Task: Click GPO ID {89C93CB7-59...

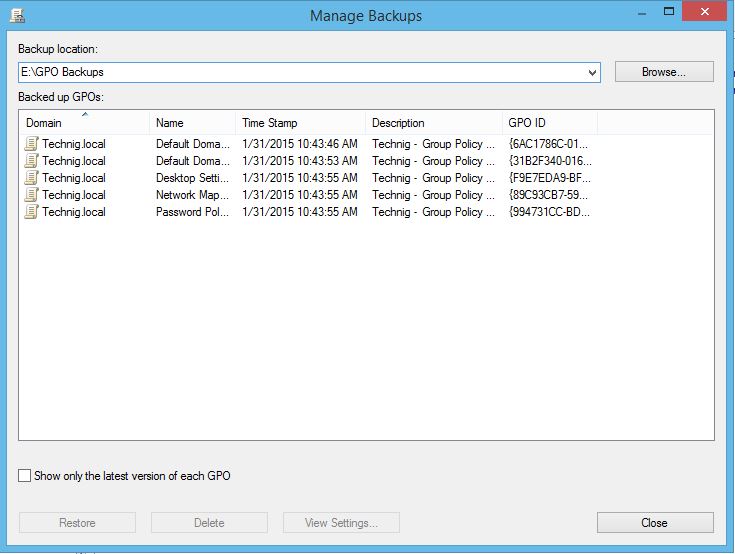Action: pos(548,195)
